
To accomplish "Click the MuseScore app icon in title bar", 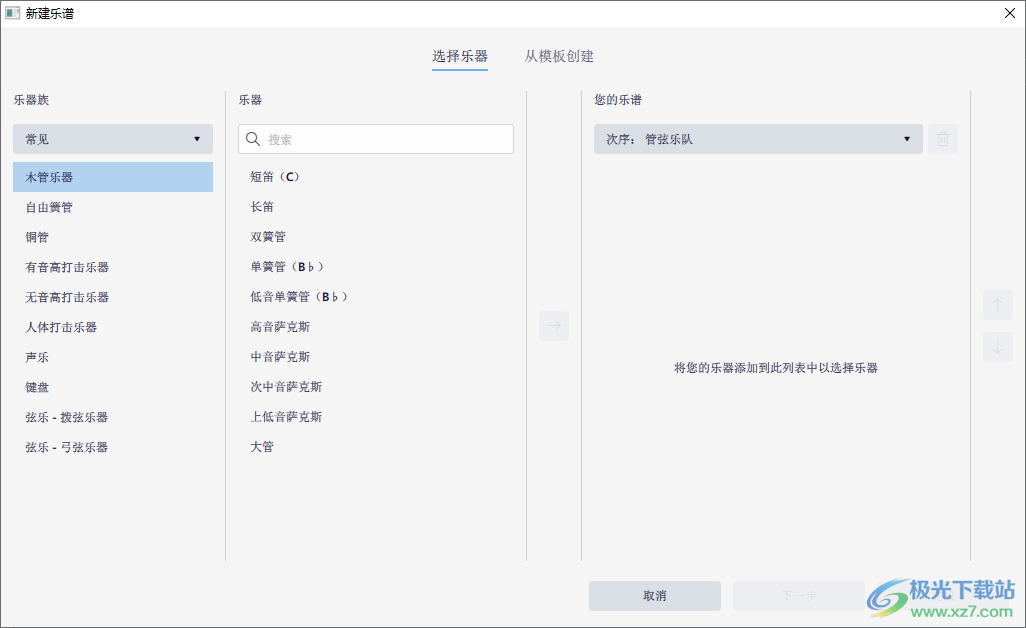I will tap(15, 13).
